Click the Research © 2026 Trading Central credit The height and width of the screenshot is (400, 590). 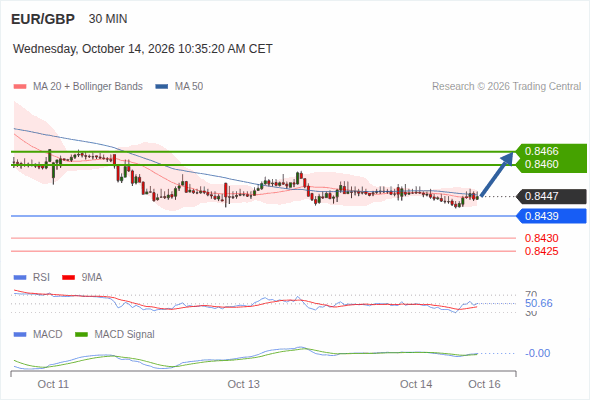click(x=506, y=87)
